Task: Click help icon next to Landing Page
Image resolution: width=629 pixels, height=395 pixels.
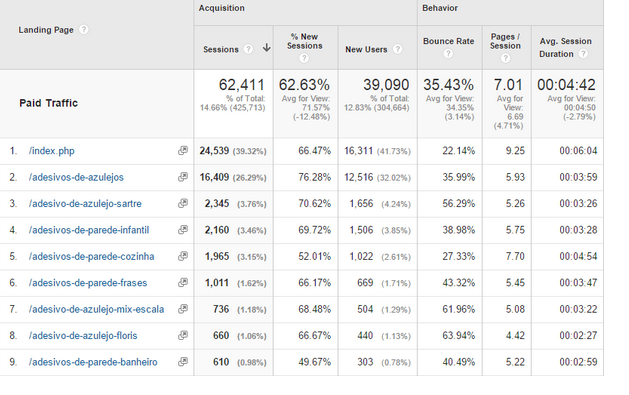Action: 83,30
